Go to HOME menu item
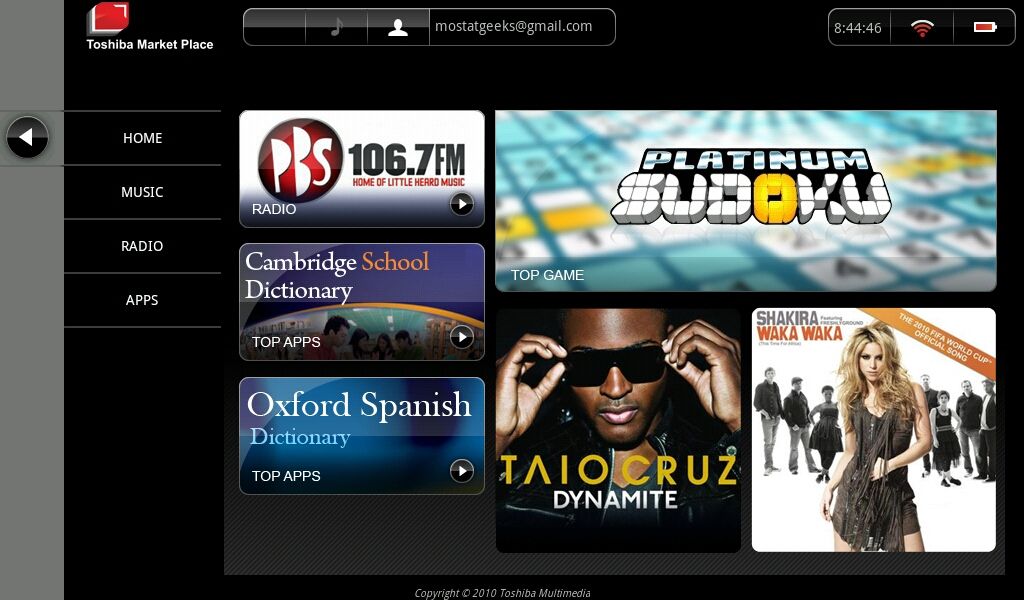Image resolution: width=1024 pixels, height=600 pixels. pyautogui.click(x=142, y=138)
